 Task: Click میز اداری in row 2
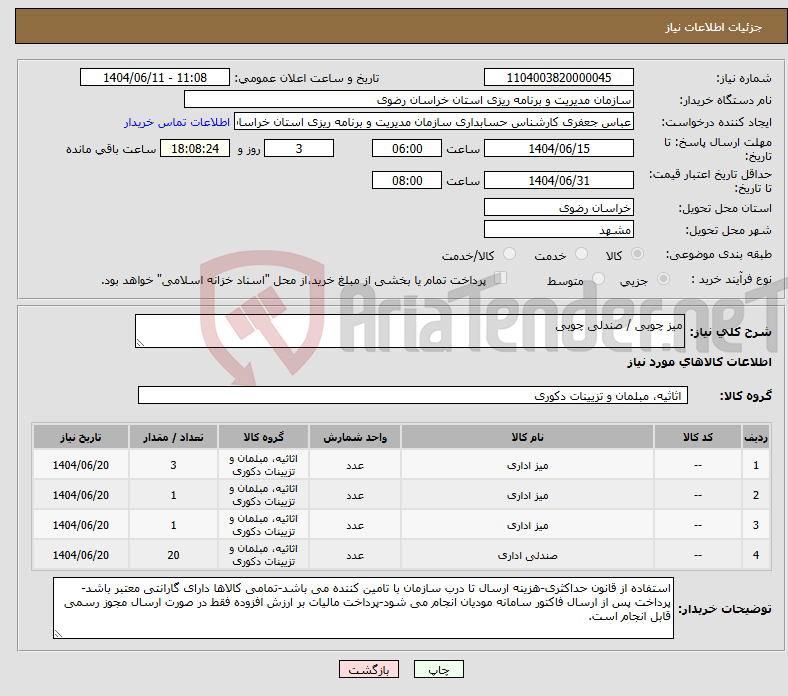pos(527,495)
